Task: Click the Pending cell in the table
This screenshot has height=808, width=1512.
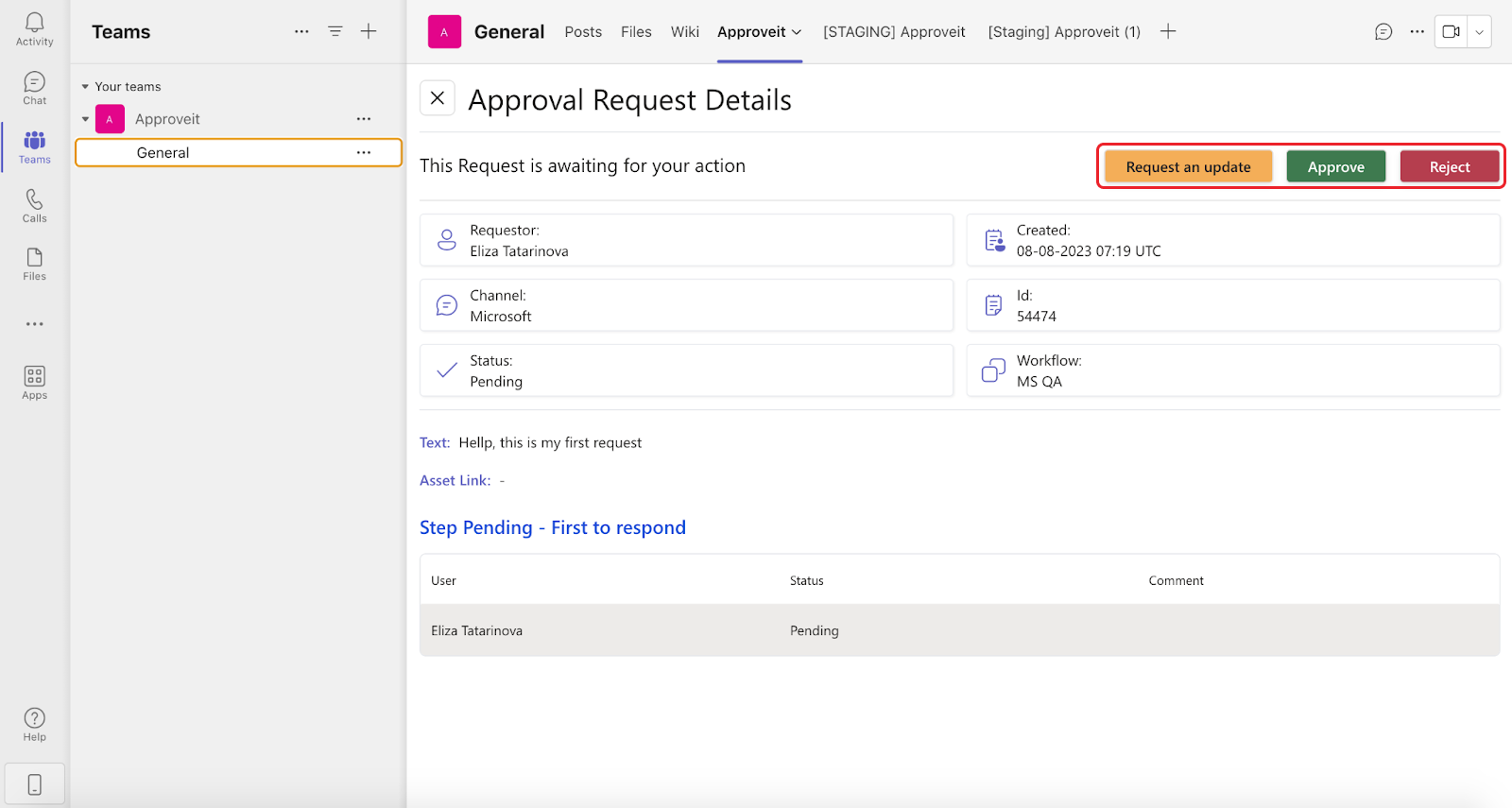Action: (x=815, y=630)
